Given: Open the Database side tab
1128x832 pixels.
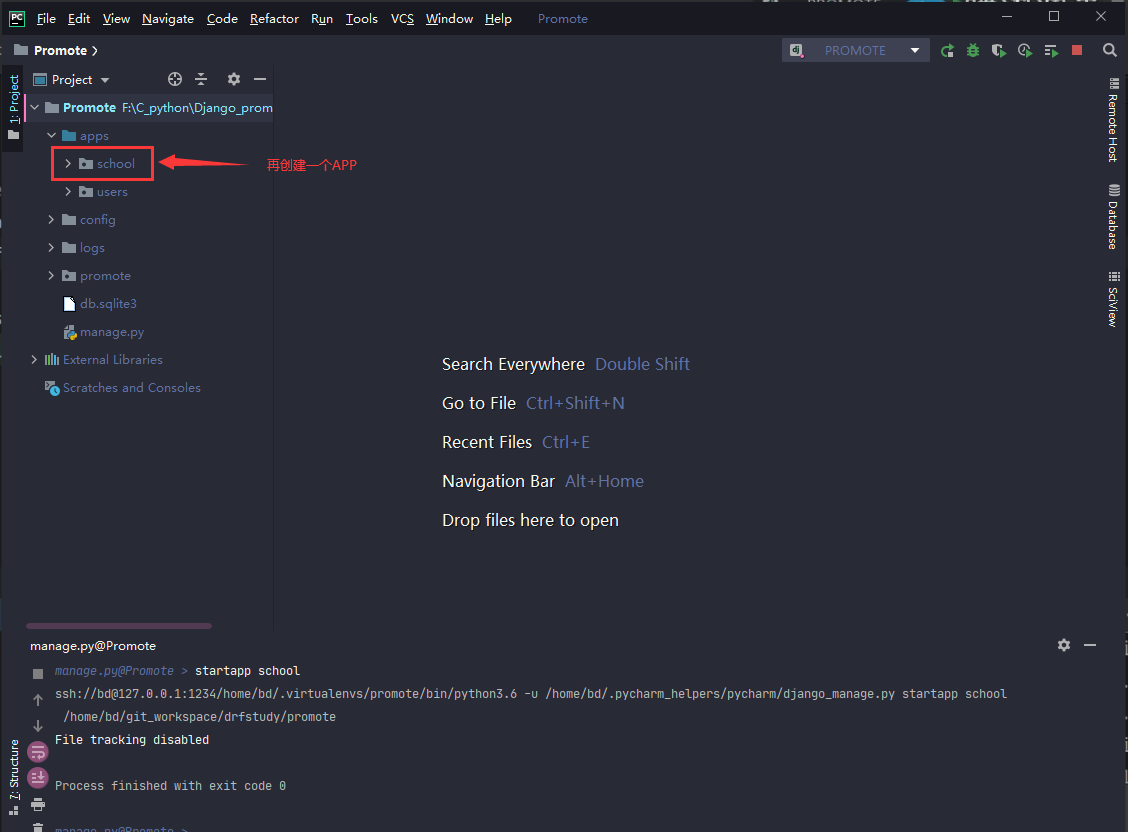Looking at the screenshot, I should pyautogui.click(x=1113, y=217).
